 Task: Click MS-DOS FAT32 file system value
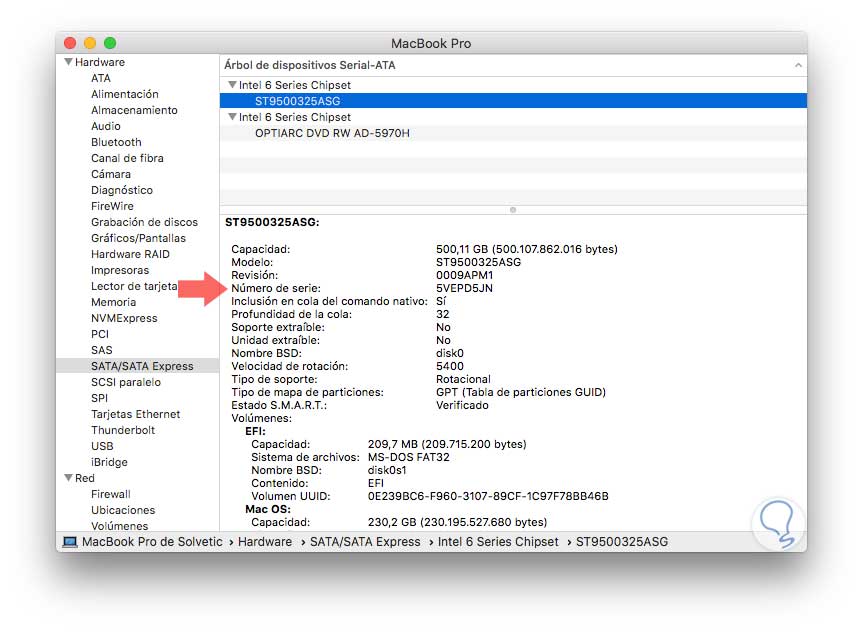(x=408, y=457)
